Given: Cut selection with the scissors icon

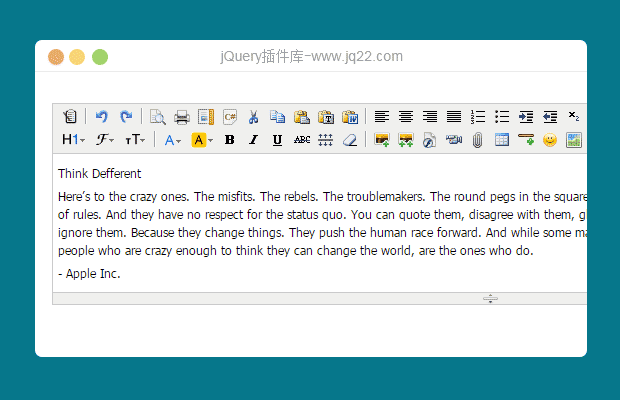Looking at the screenshot, I should (254, 117).
